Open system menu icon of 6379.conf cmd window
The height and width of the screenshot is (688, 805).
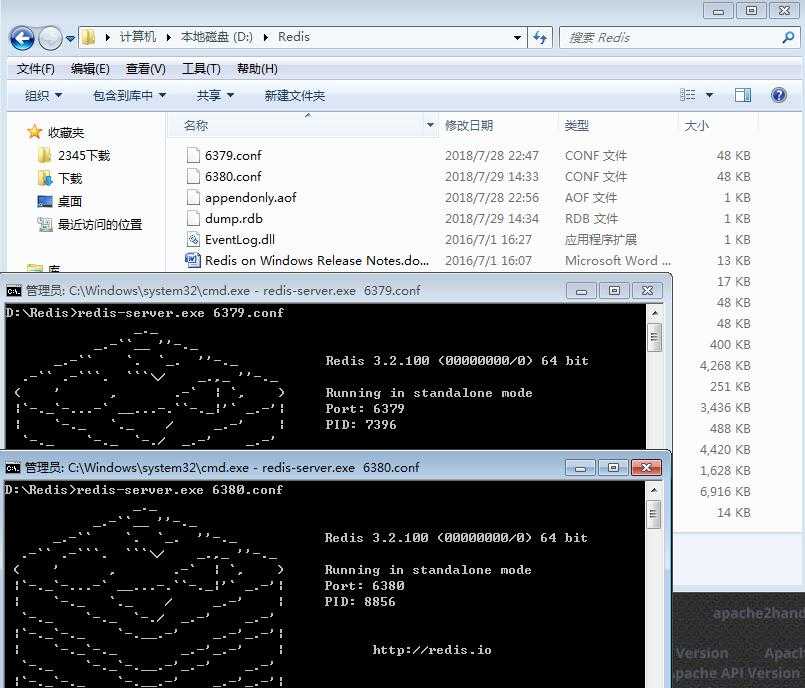[x=14, y=291]
